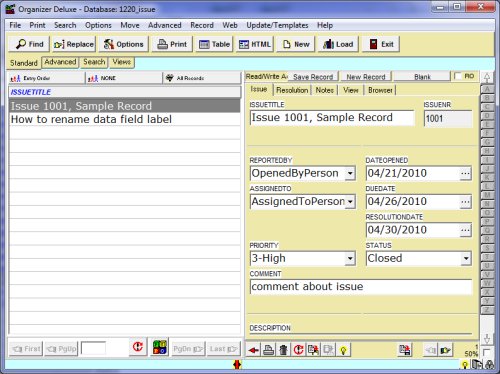Screen dimensions: 500x374
Task: Open the STATUS dropdown list
Action: pyautogui.click(x=466, y=258)
